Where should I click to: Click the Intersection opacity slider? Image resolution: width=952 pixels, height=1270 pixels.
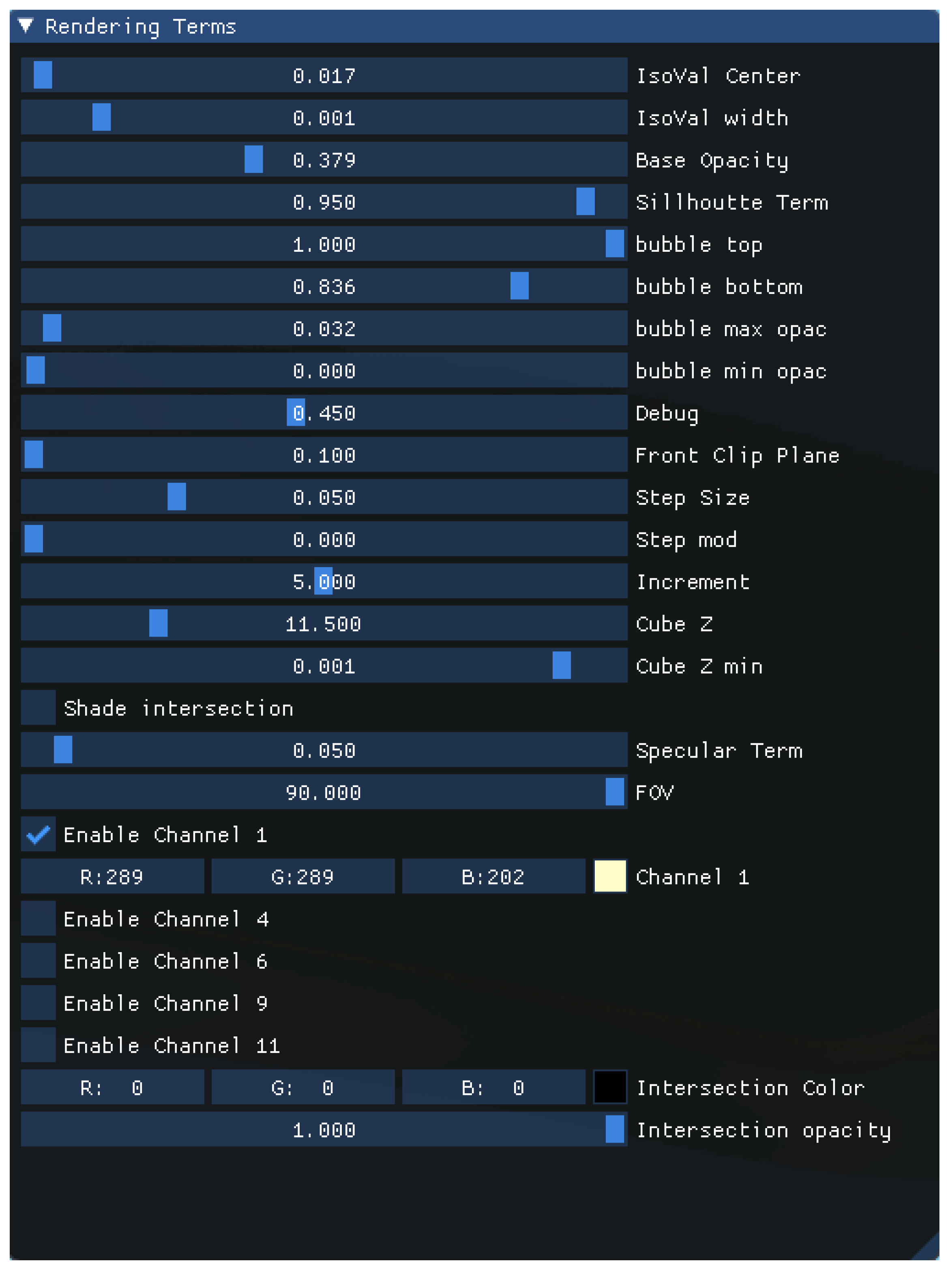[x=324, y=1129]
